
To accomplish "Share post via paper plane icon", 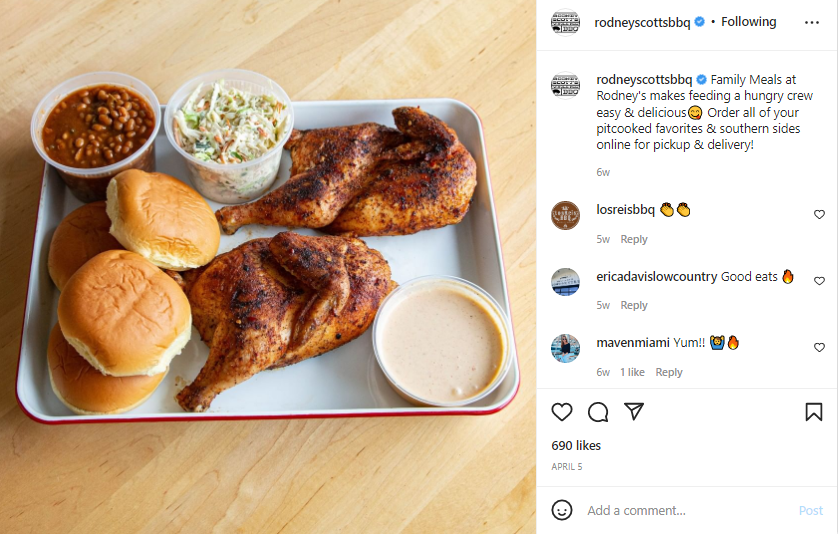I will [634, 412].
